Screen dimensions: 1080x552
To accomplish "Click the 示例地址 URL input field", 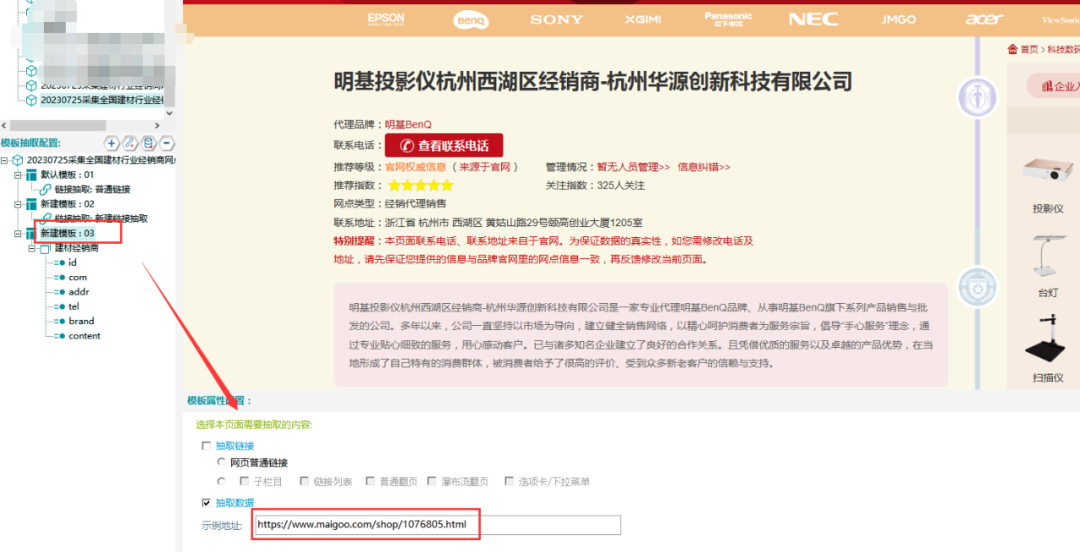I will (436, 525).
